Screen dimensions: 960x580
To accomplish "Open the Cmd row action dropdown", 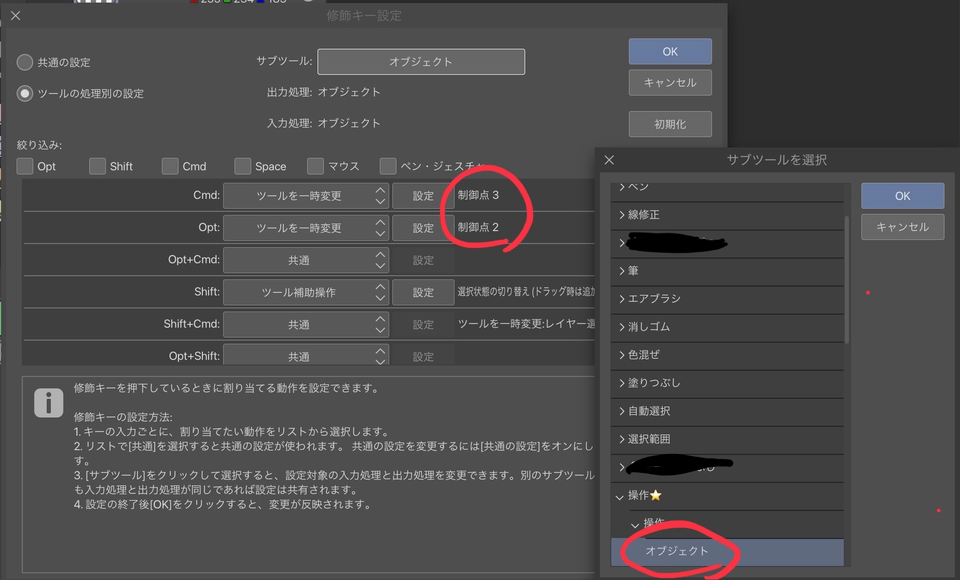I will (305, 196).
